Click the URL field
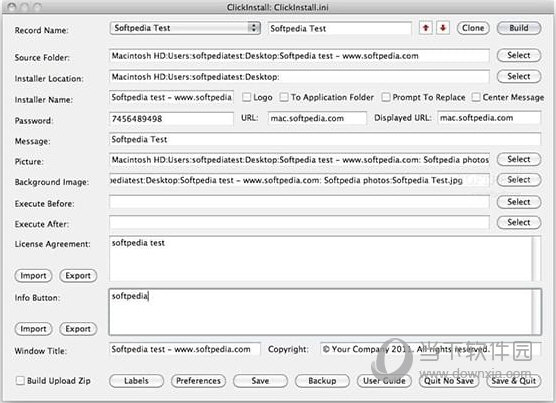556x403 pixels. pos(317,118)
